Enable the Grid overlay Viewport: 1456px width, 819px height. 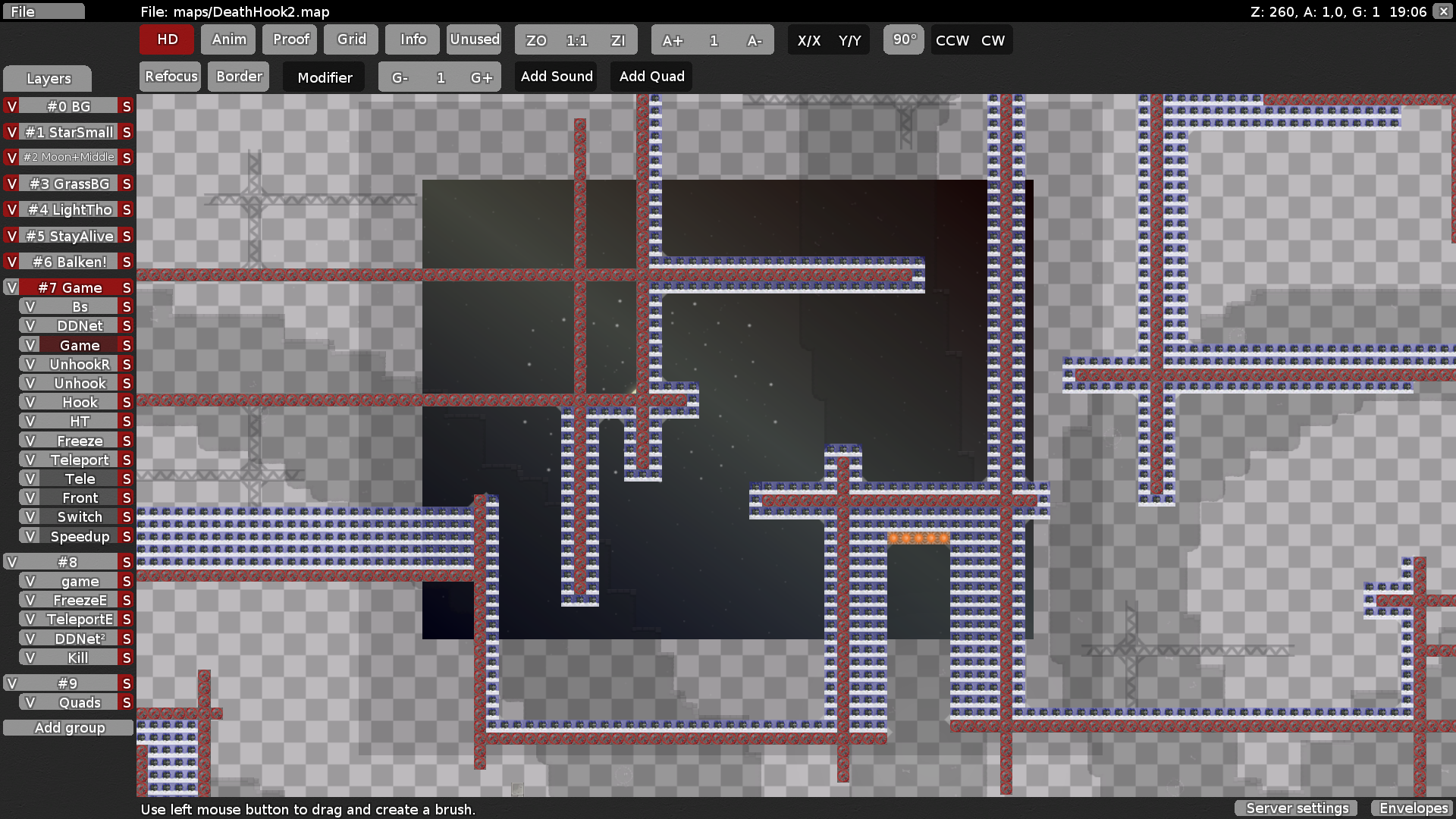pyautogui.click(x=350, y=39)
